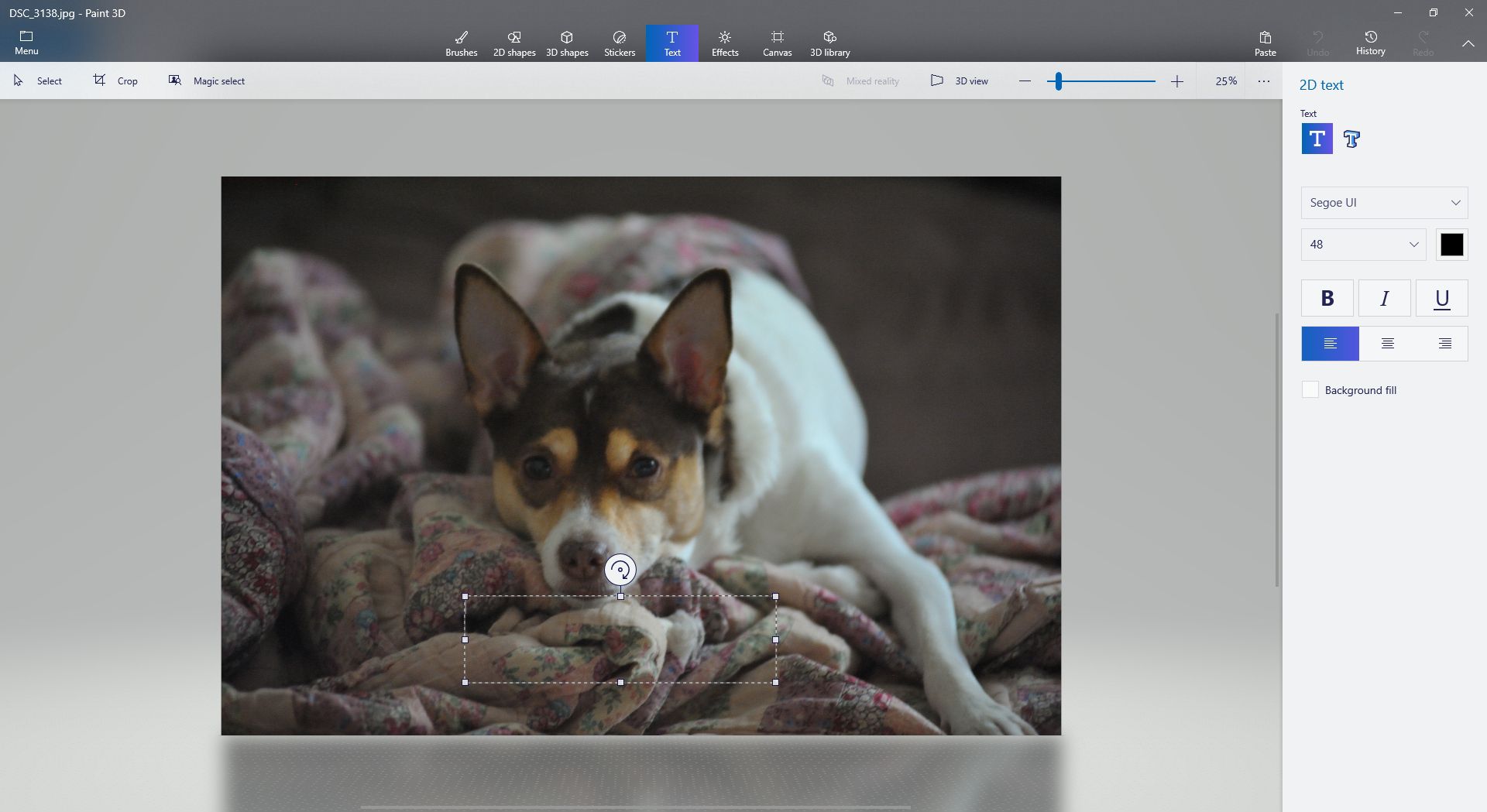1487x812 pixels.
Task: Click the text box top-right corner handle
Action: [775, 596]
